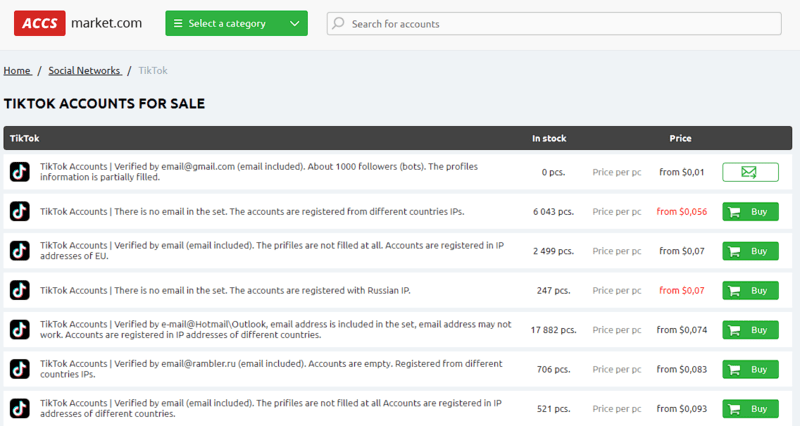Click TikTok icon of 521 pcs. row
This screenshot has width=800, height=426.
(x=20, y=408)
